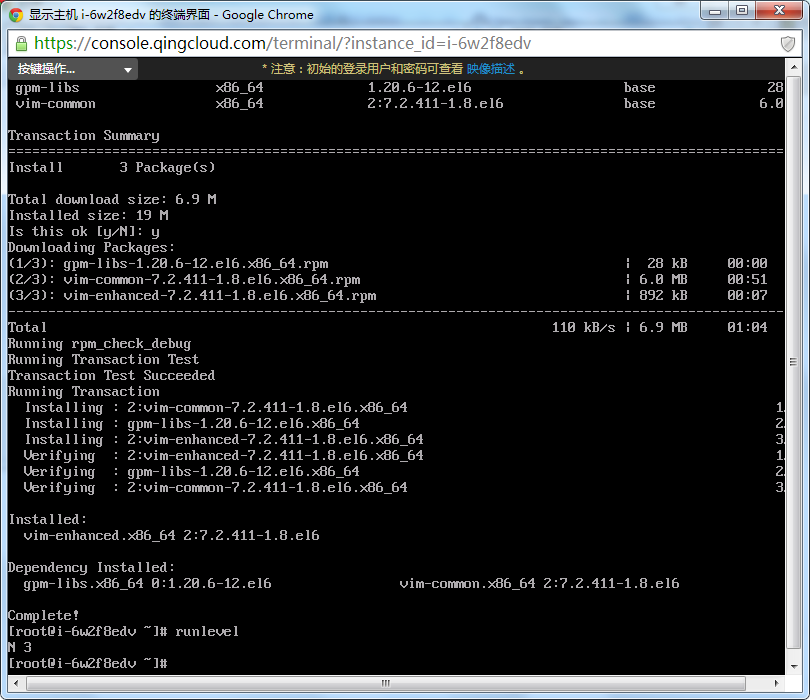This screenshot has width=810, height=700.
Task: Click the vertical scrollbar up arrow
Action: coord(793,67)
